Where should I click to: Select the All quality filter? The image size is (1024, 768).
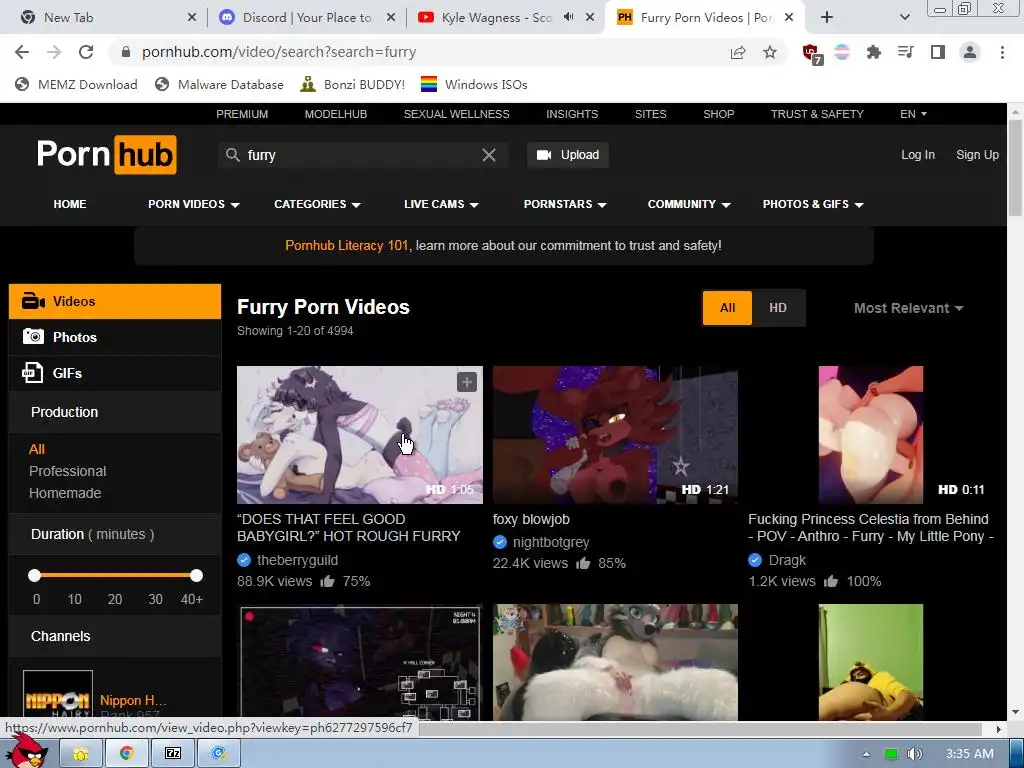click(x=728, y=308)
